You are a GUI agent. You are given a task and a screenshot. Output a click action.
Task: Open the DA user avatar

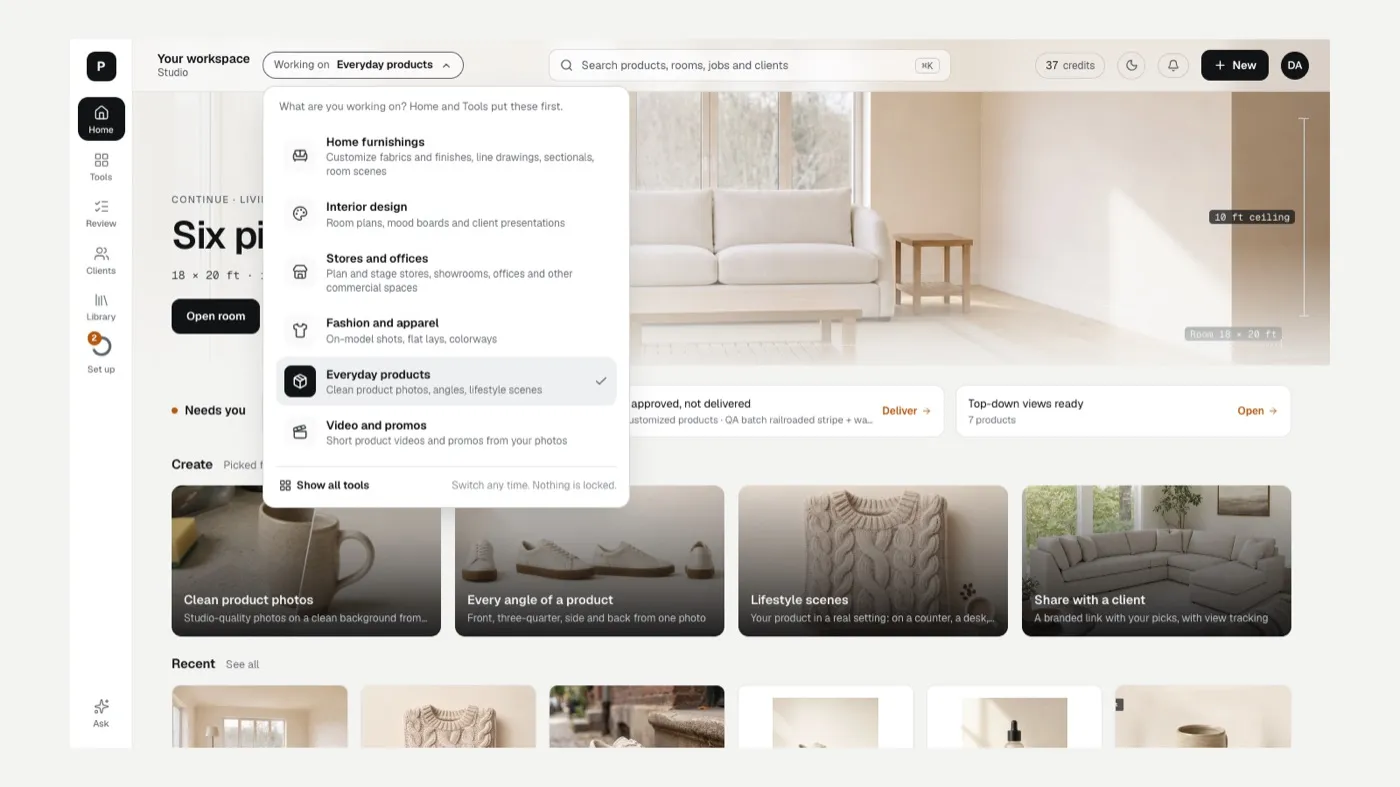tap(1295, 65)
